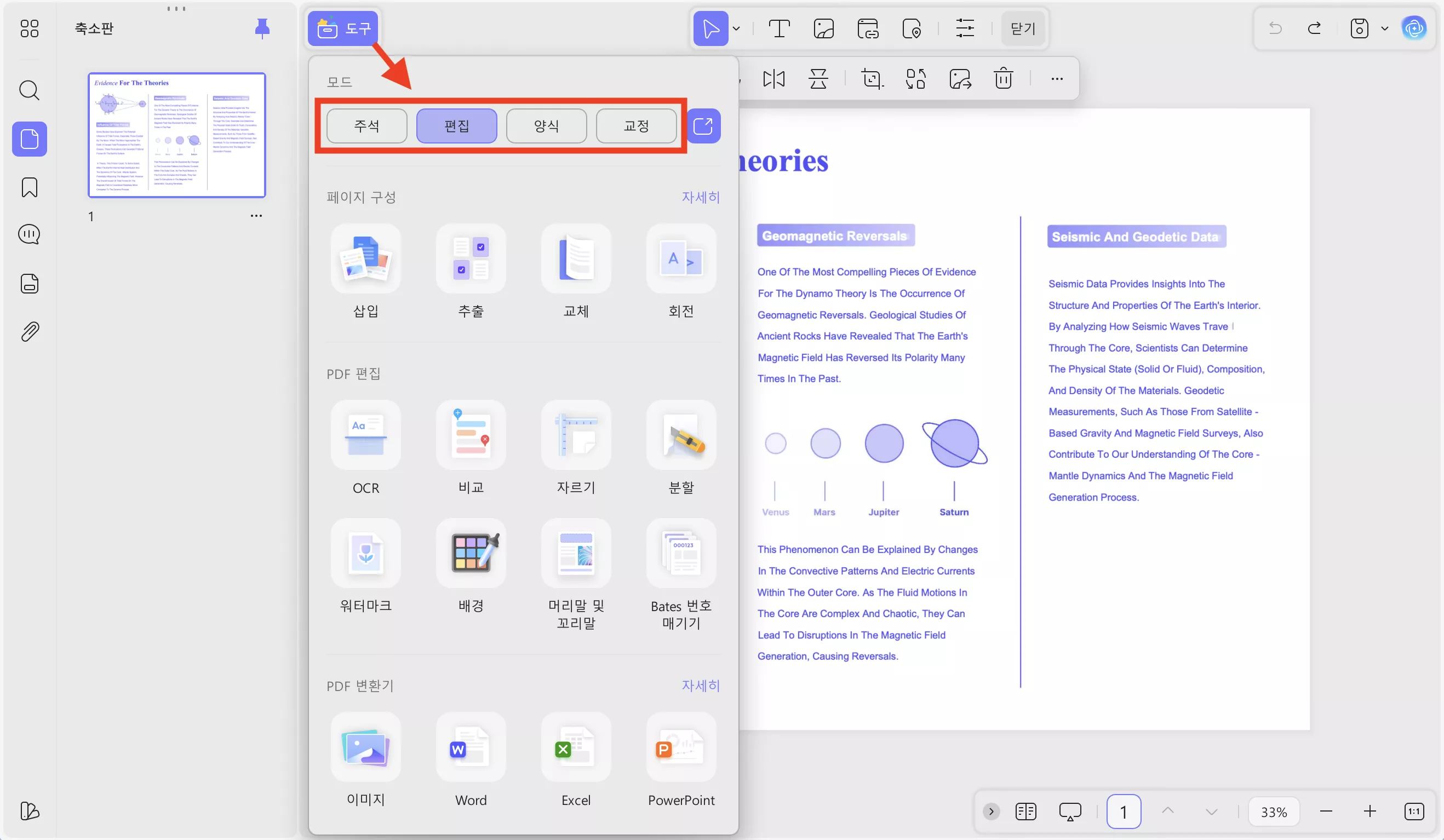Viewport: 1444px width, 840px height.
Task: Click the delete trash icon in toolbar
Action: tap(1004, 78)
